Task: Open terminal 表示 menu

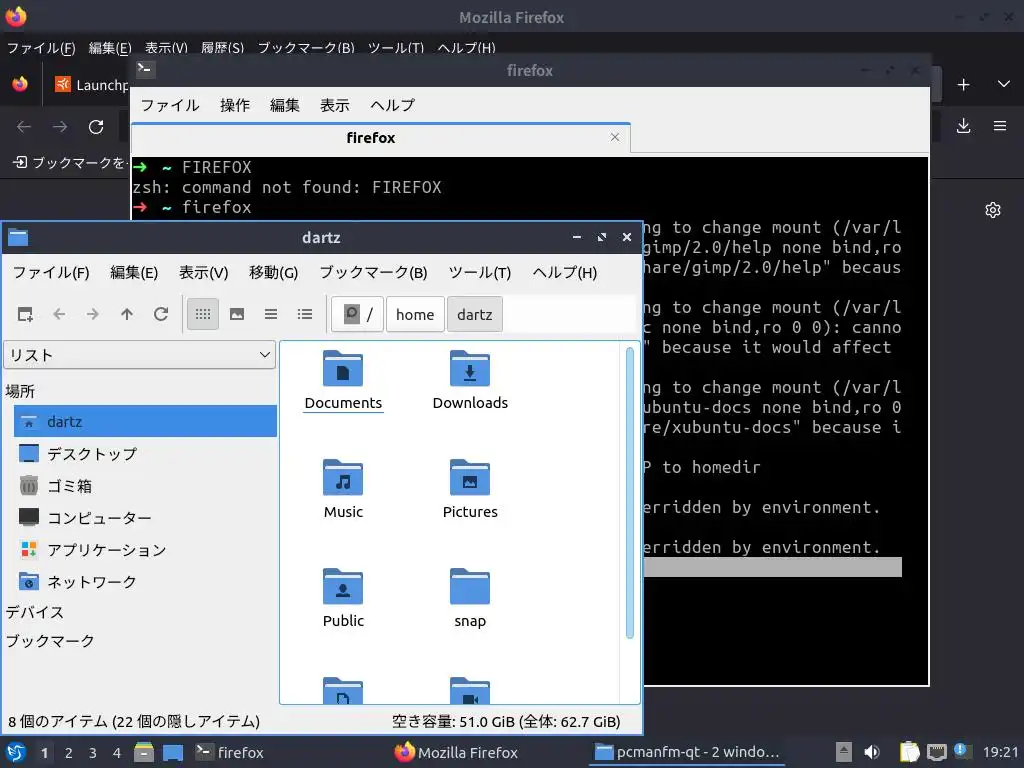Action: (334, 105)
